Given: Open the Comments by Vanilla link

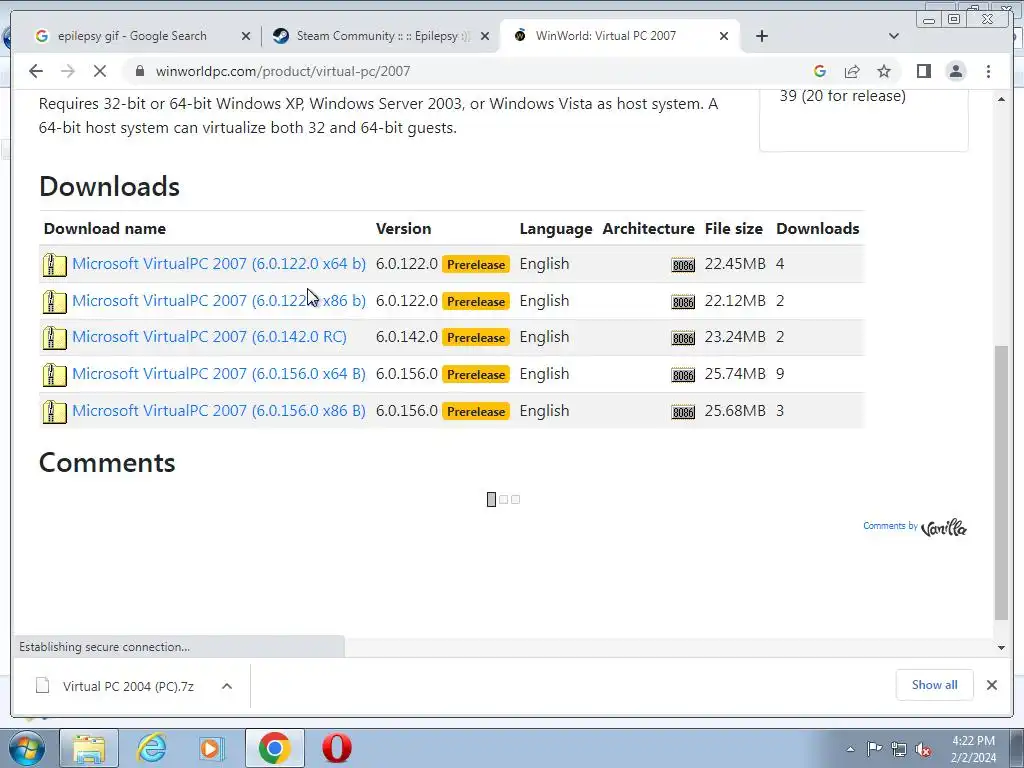Looking at the screenshot, I should click(915, 527).
